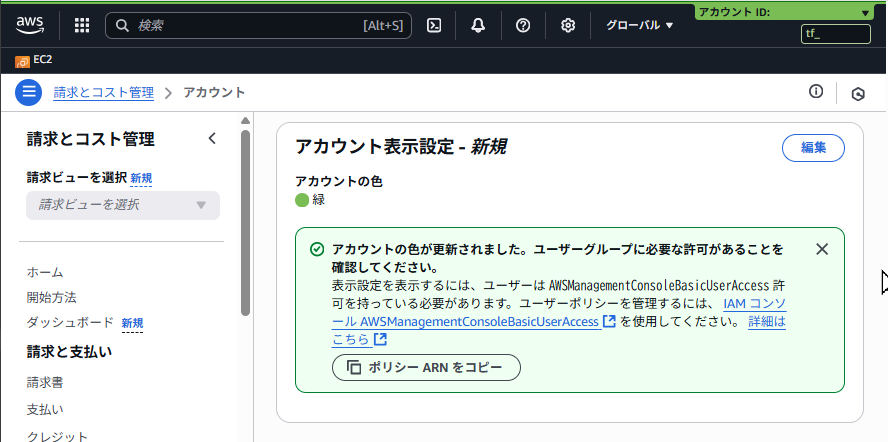Open the EC2 shortcut in favorites bar
This screenshot has width=888, height=442.
coord(34,60)
